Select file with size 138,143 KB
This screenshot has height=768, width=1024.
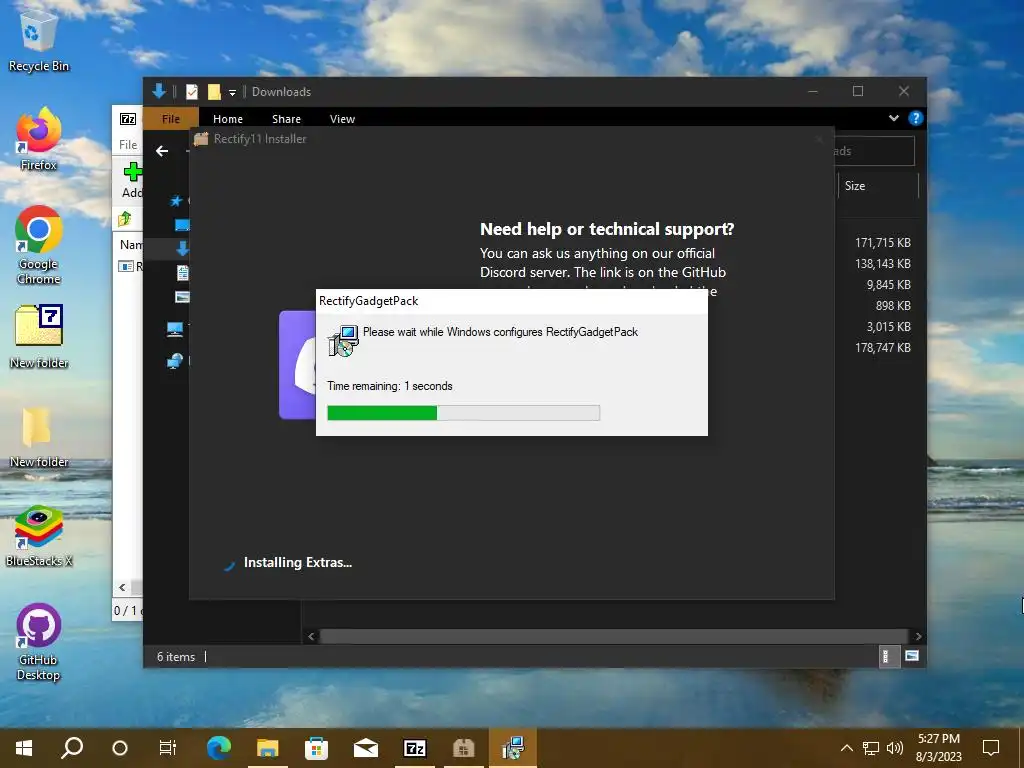point(882,263)
